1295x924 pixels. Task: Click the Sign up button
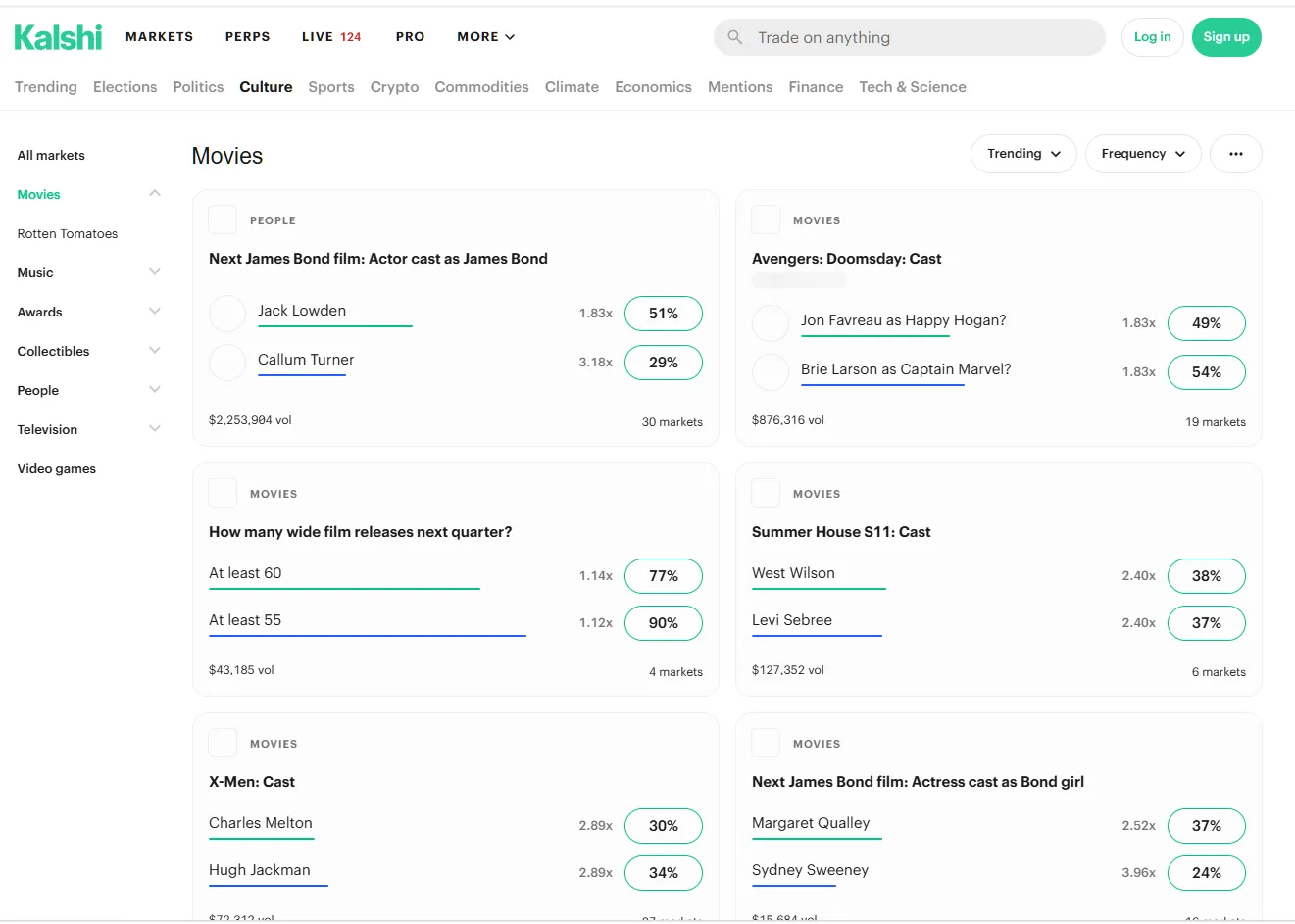(1226, 37)
